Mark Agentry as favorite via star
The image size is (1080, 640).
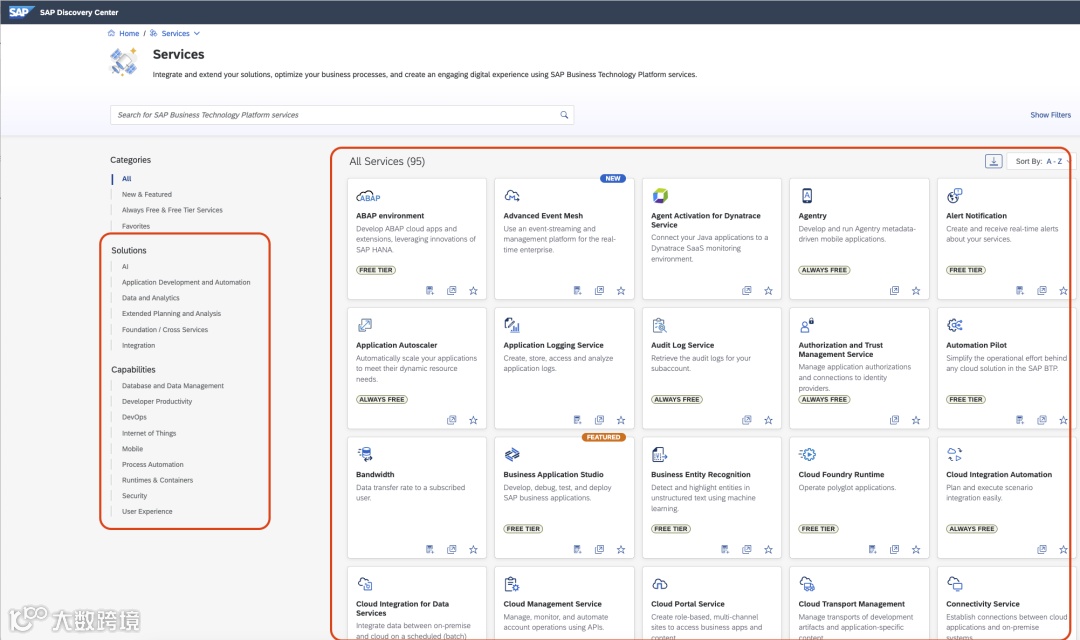coord(916,291)
